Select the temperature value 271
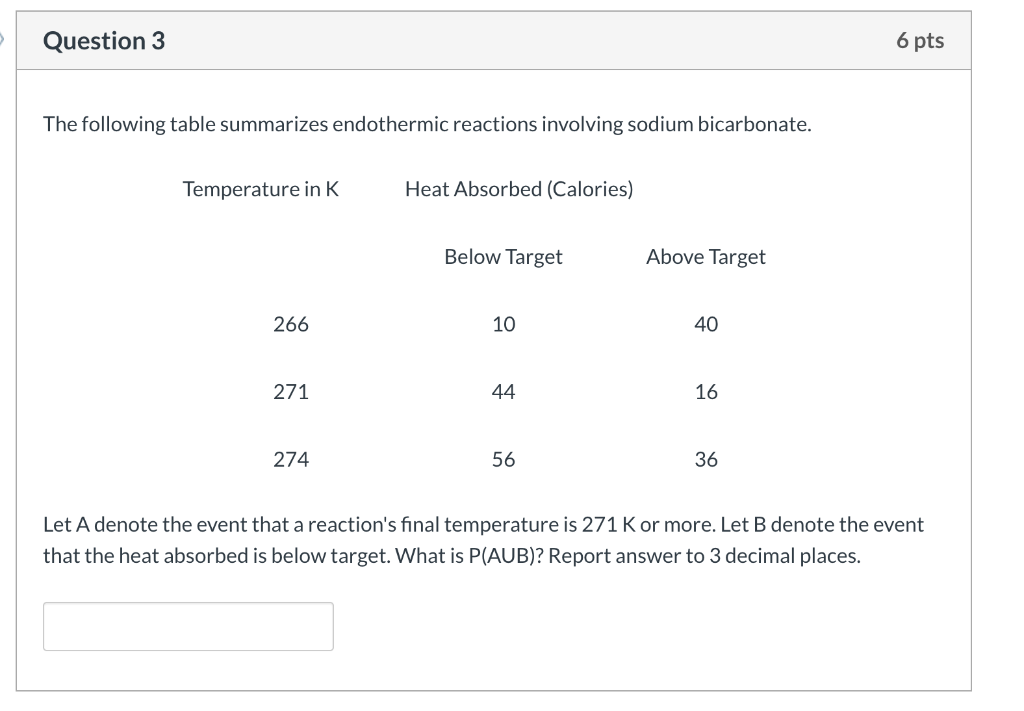Viewport: 1024px width, 711px height. point(290,391)
